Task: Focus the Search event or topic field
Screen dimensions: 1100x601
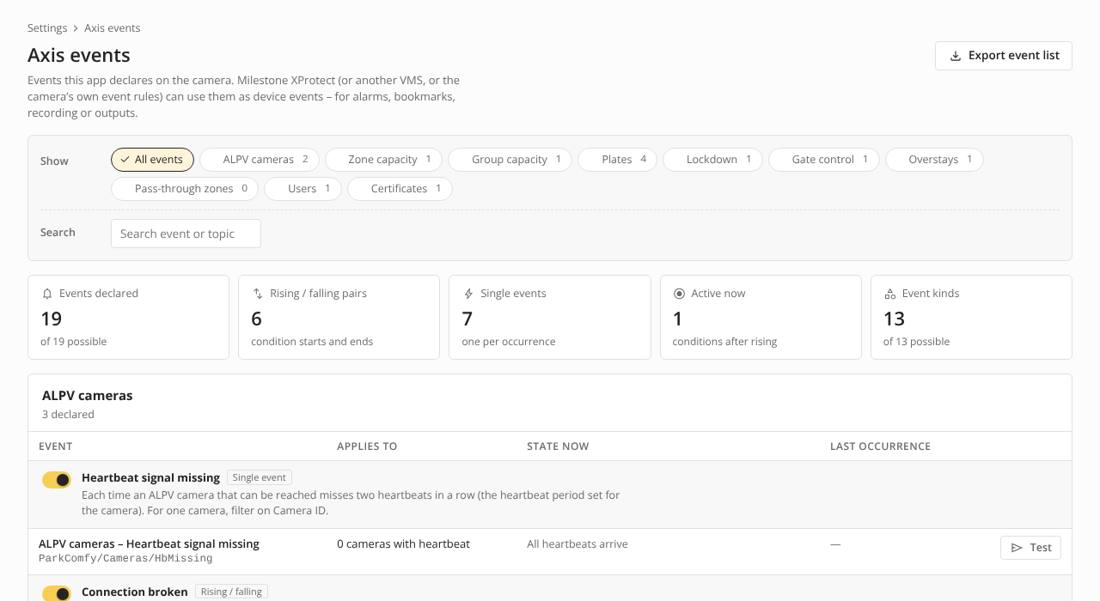Action: [x=186, y=234]
